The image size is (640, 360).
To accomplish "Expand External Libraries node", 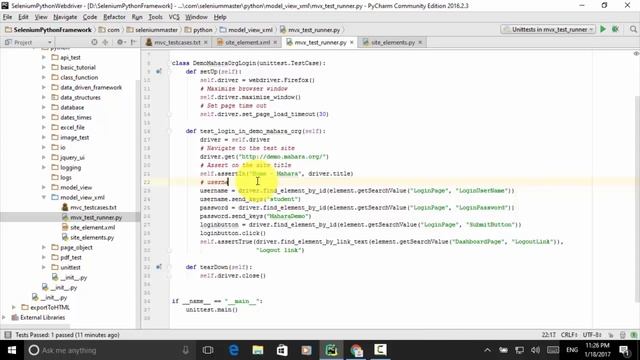I will click(4, 317).
